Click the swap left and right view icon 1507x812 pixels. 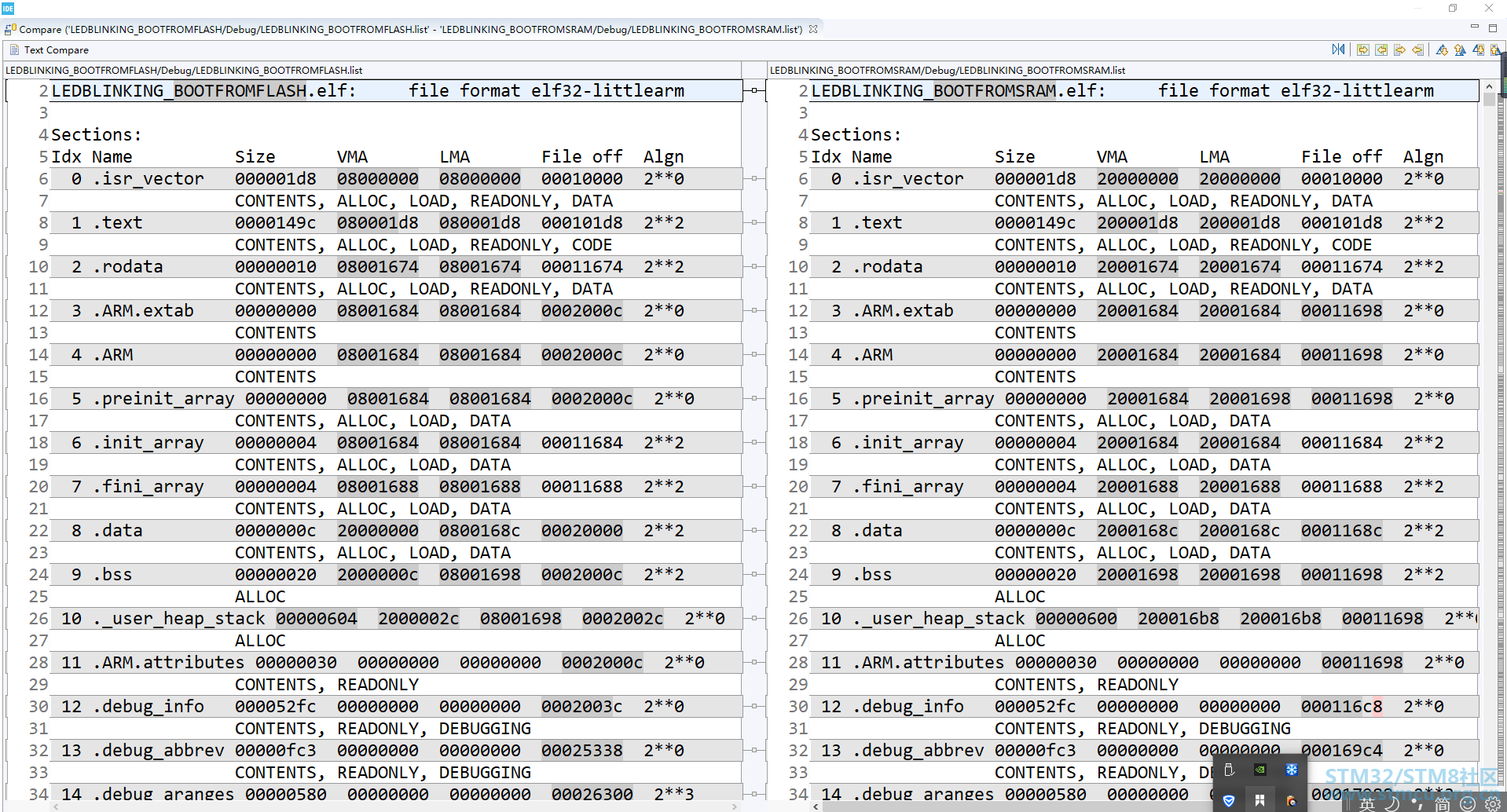1338,49
